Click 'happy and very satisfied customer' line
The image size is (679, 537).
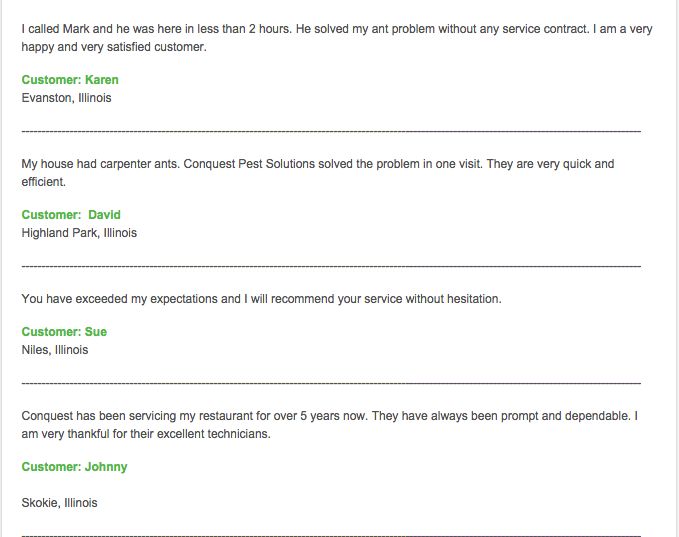(x=113, y=47)
